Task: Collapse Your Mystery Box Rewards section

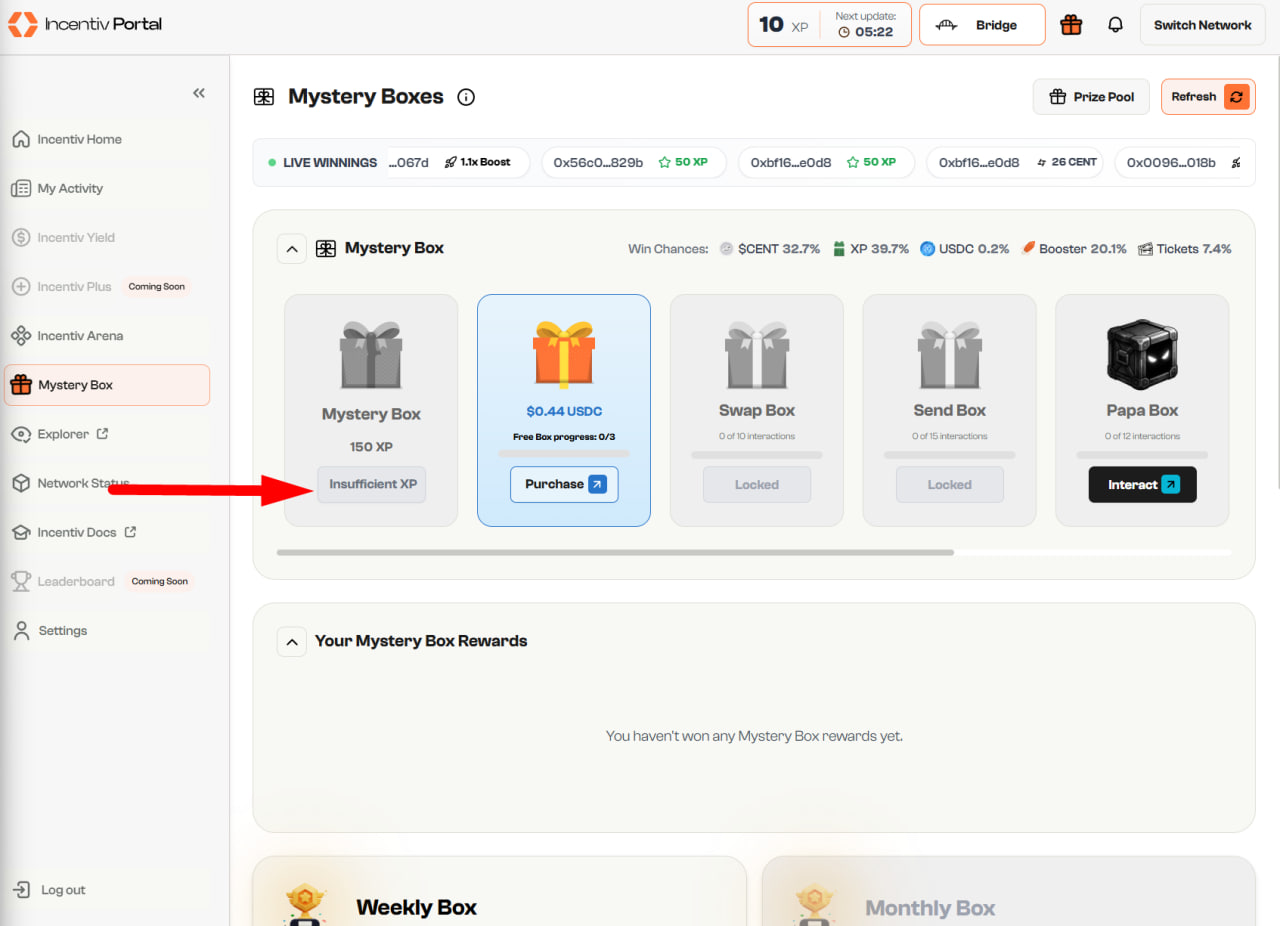Action: pyautogui.click(x=291, y=642)
